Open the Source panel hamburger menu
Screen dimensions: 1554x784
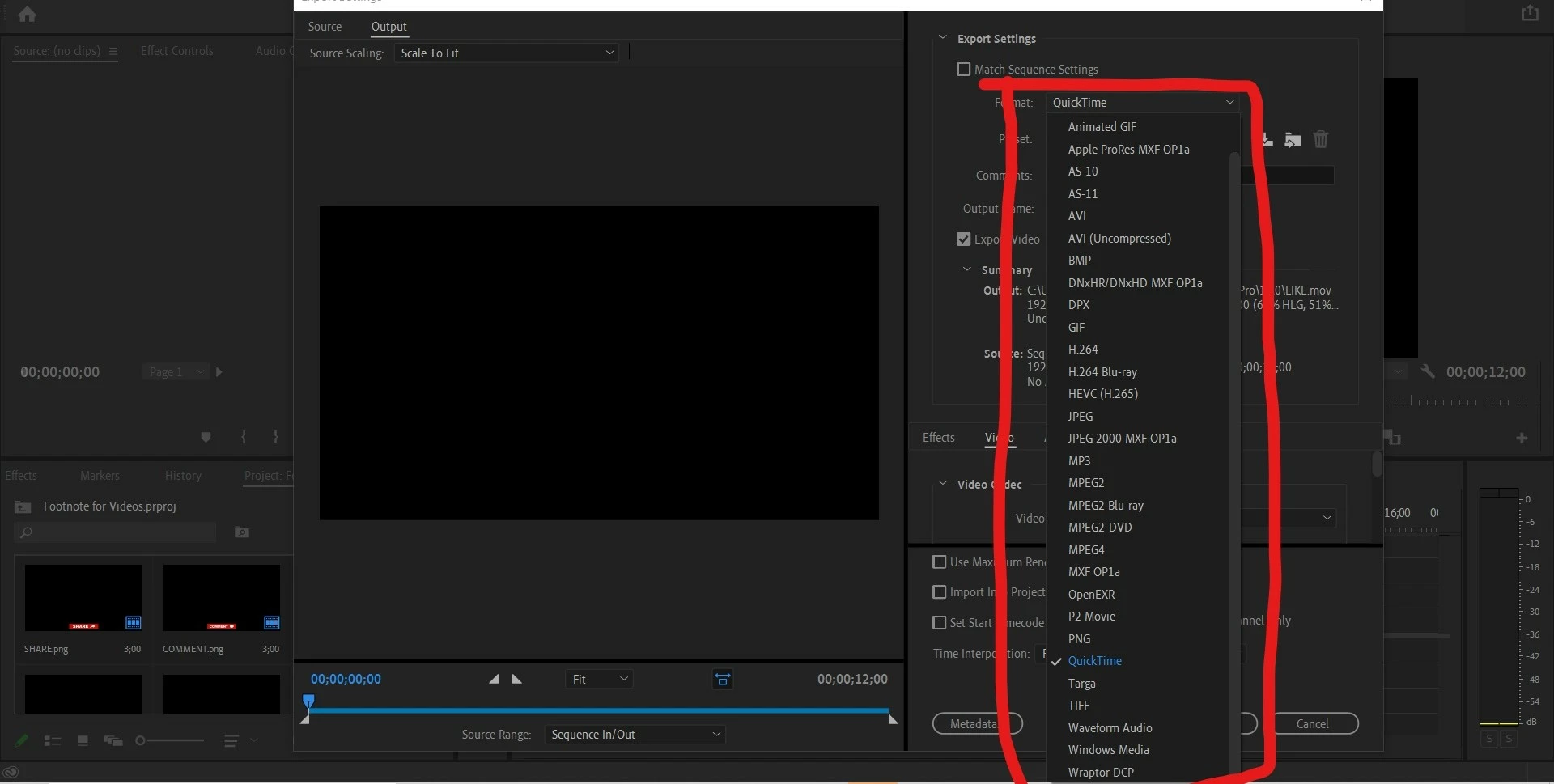coord(113,51)
